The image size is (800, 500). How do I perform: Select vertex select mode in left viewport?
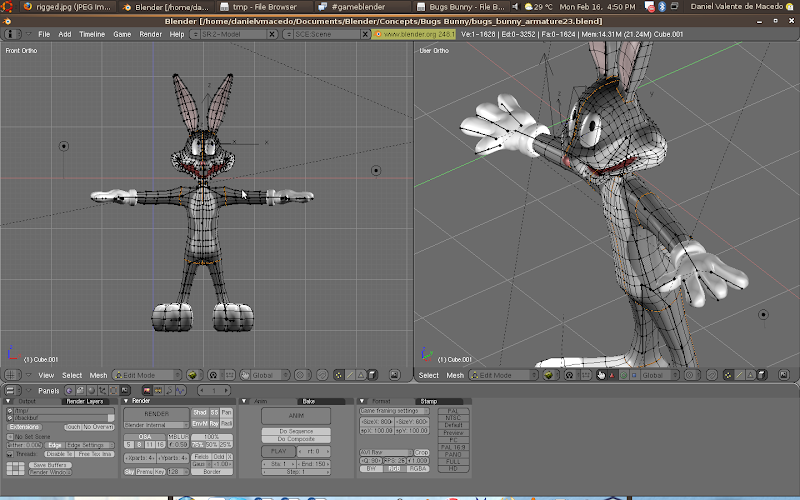[x=338, y=376]
